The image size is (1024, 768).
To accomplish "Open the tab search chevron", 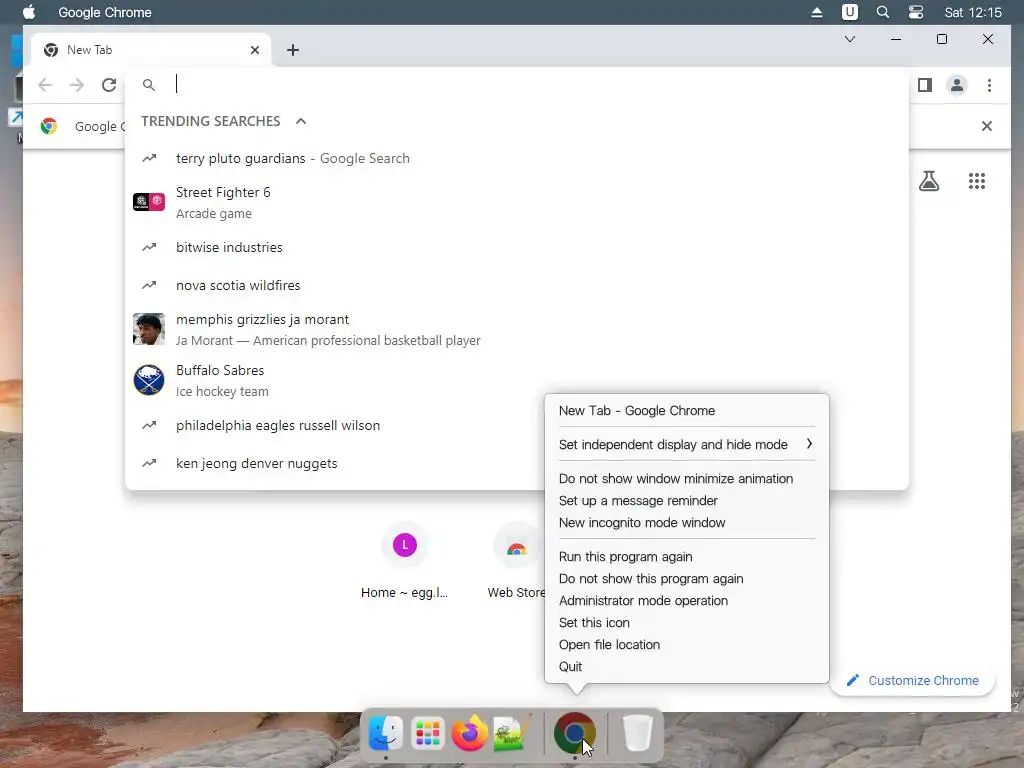I will 850,39.
